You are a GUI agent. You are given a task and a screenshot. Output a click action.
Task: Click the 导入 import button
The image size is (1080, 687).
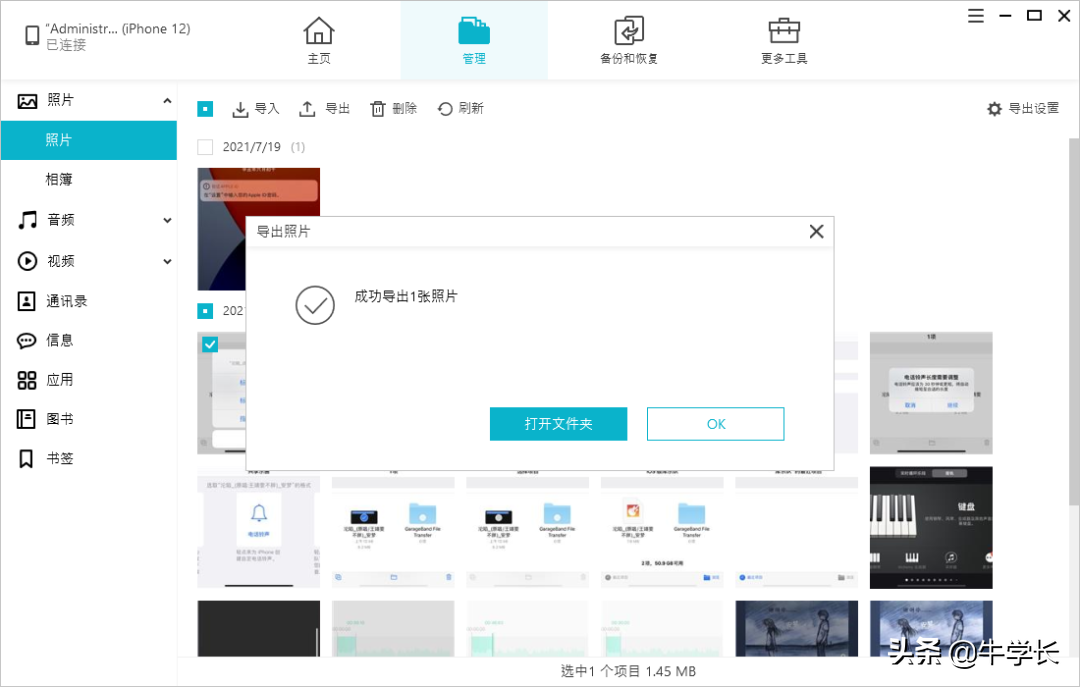click(256, 109)
